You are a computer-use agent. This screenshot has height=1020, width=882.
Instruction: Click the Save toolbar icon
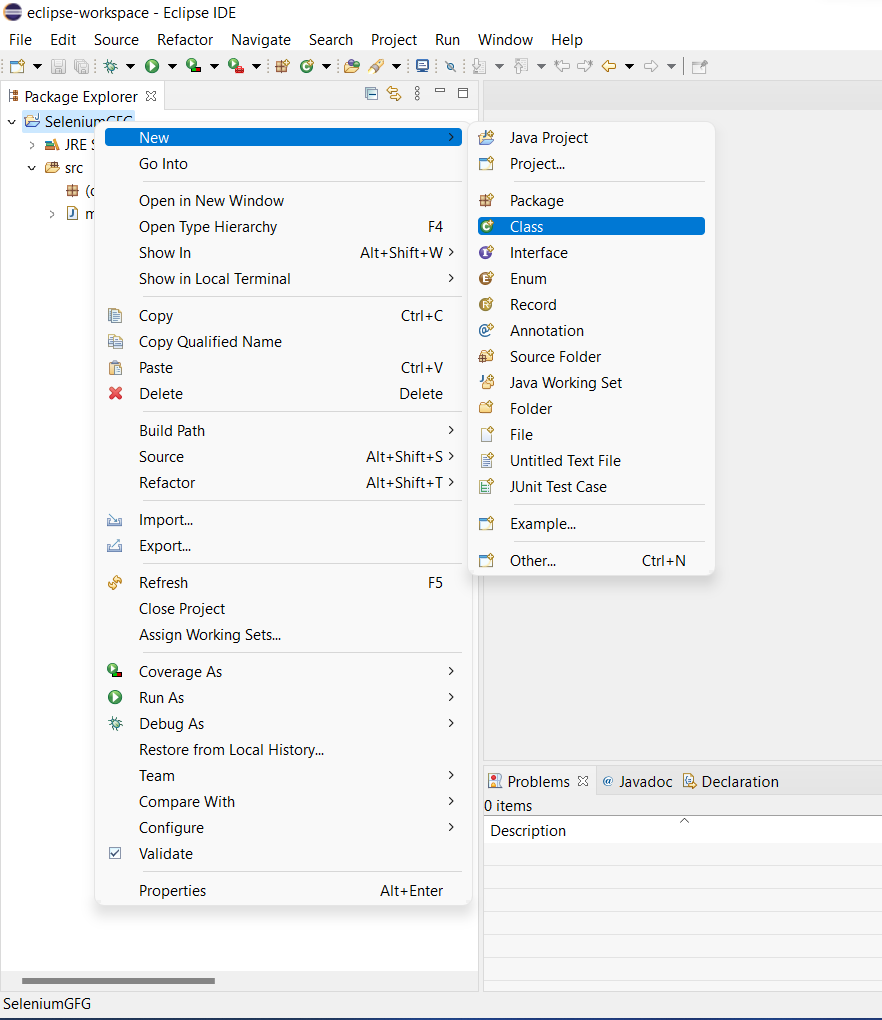59,66
